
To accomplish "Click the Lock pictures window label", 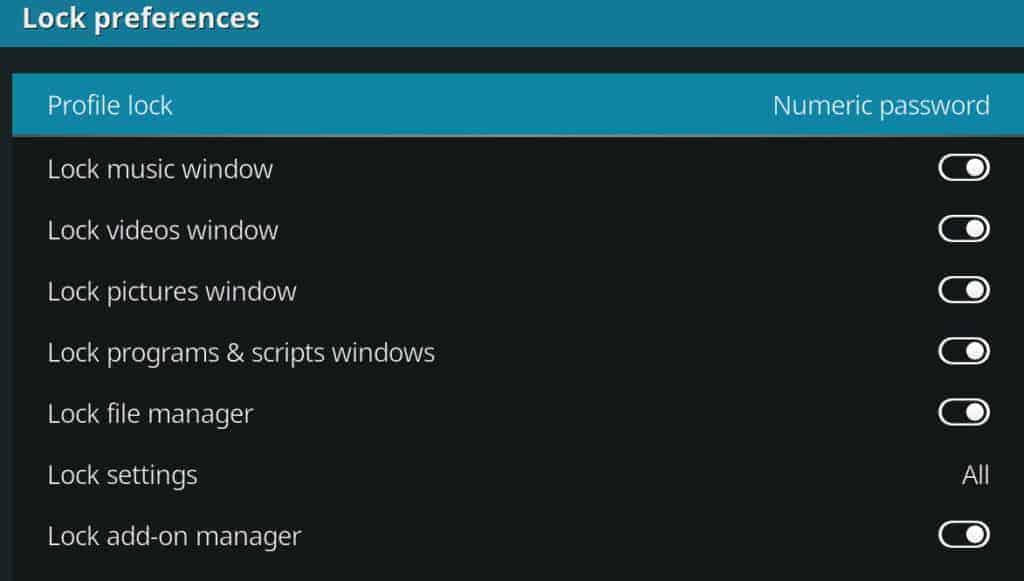I will 172,292.
